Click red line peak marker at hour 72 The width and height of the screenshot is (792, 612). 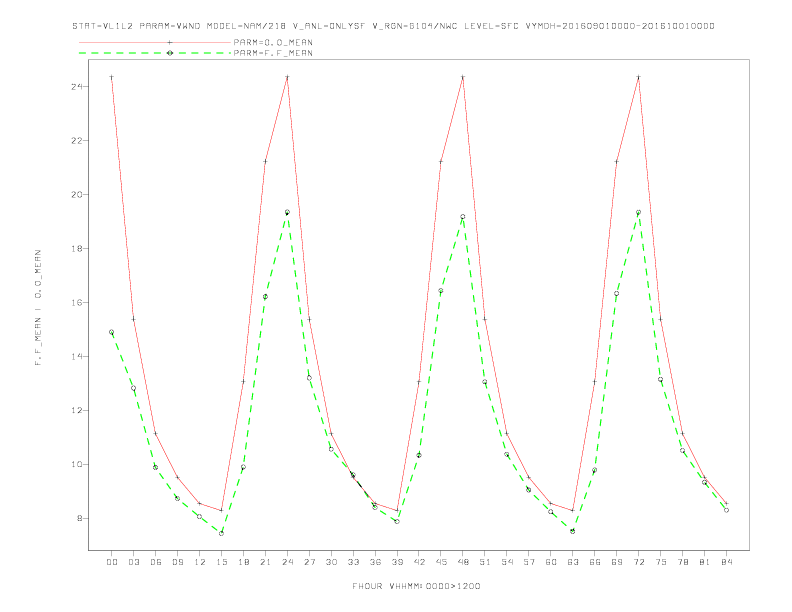coord(638,77)
